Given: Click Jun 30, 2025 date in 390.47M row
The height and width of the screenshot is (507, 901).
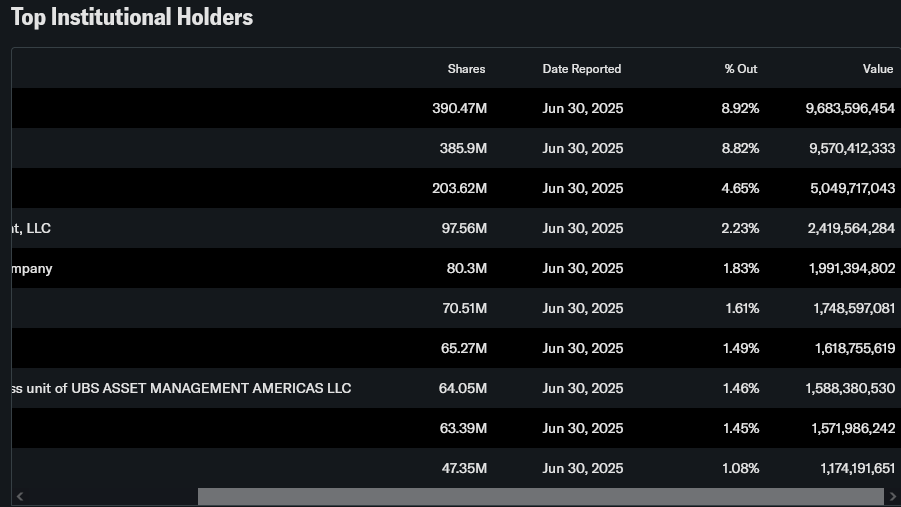Looking at the screenshot, I should click(x=583, y=108).
